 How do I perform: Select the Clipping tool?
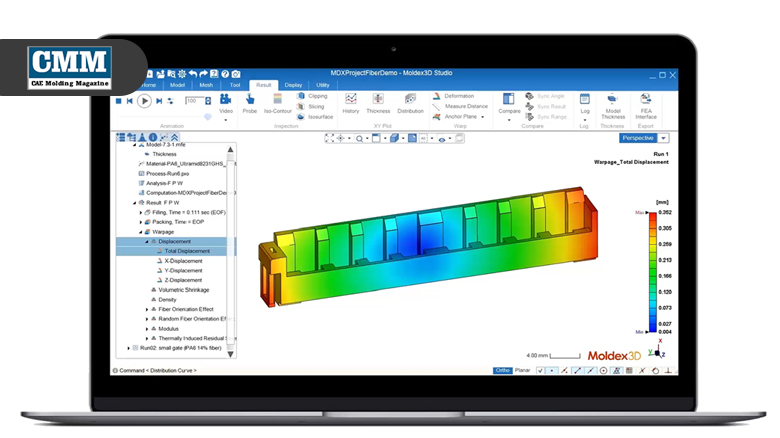pyautogui.click(x=312, y=96)
